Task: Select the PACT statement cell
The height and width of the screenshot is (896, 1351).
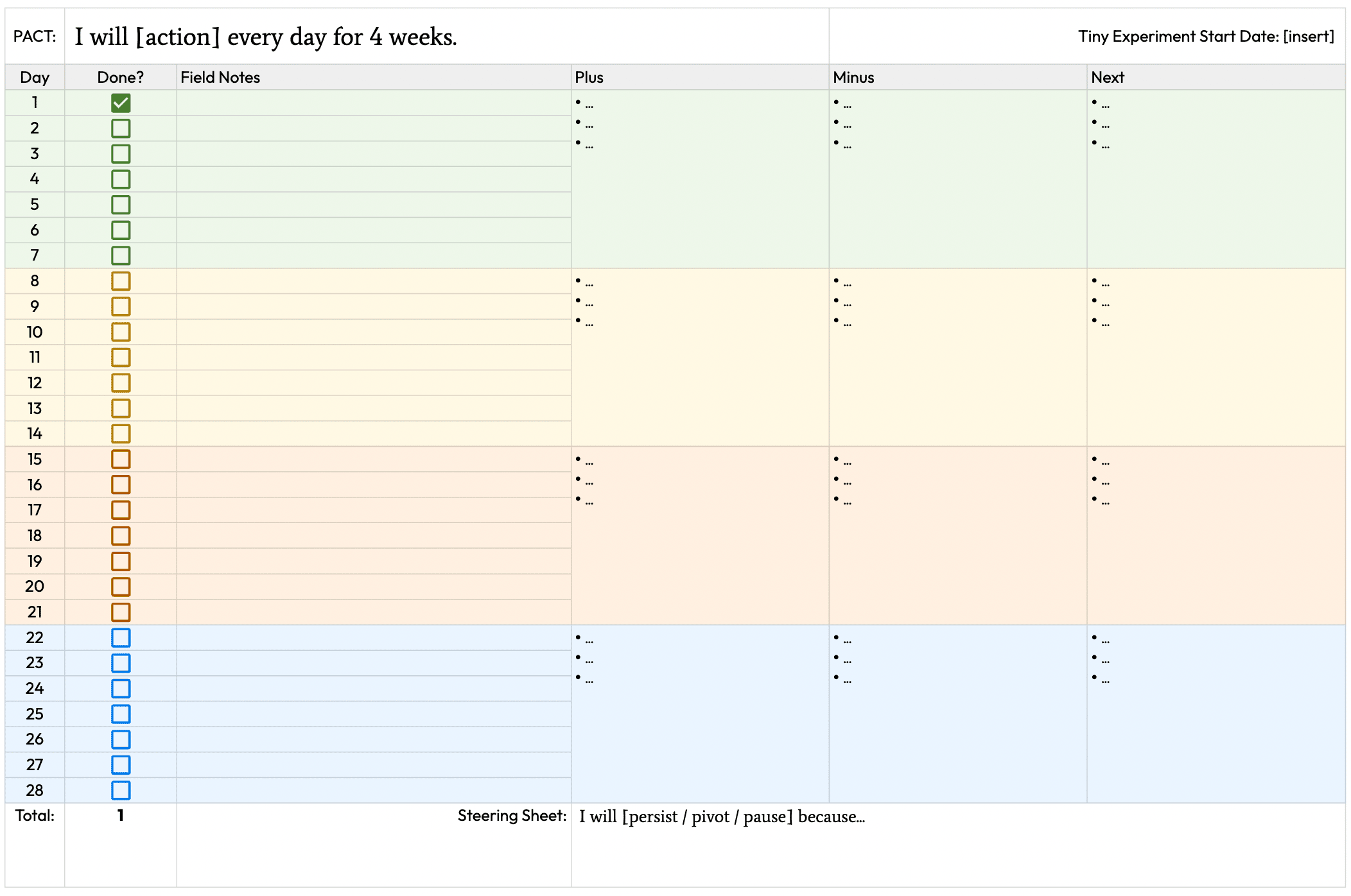Action: tap(447, 37)
